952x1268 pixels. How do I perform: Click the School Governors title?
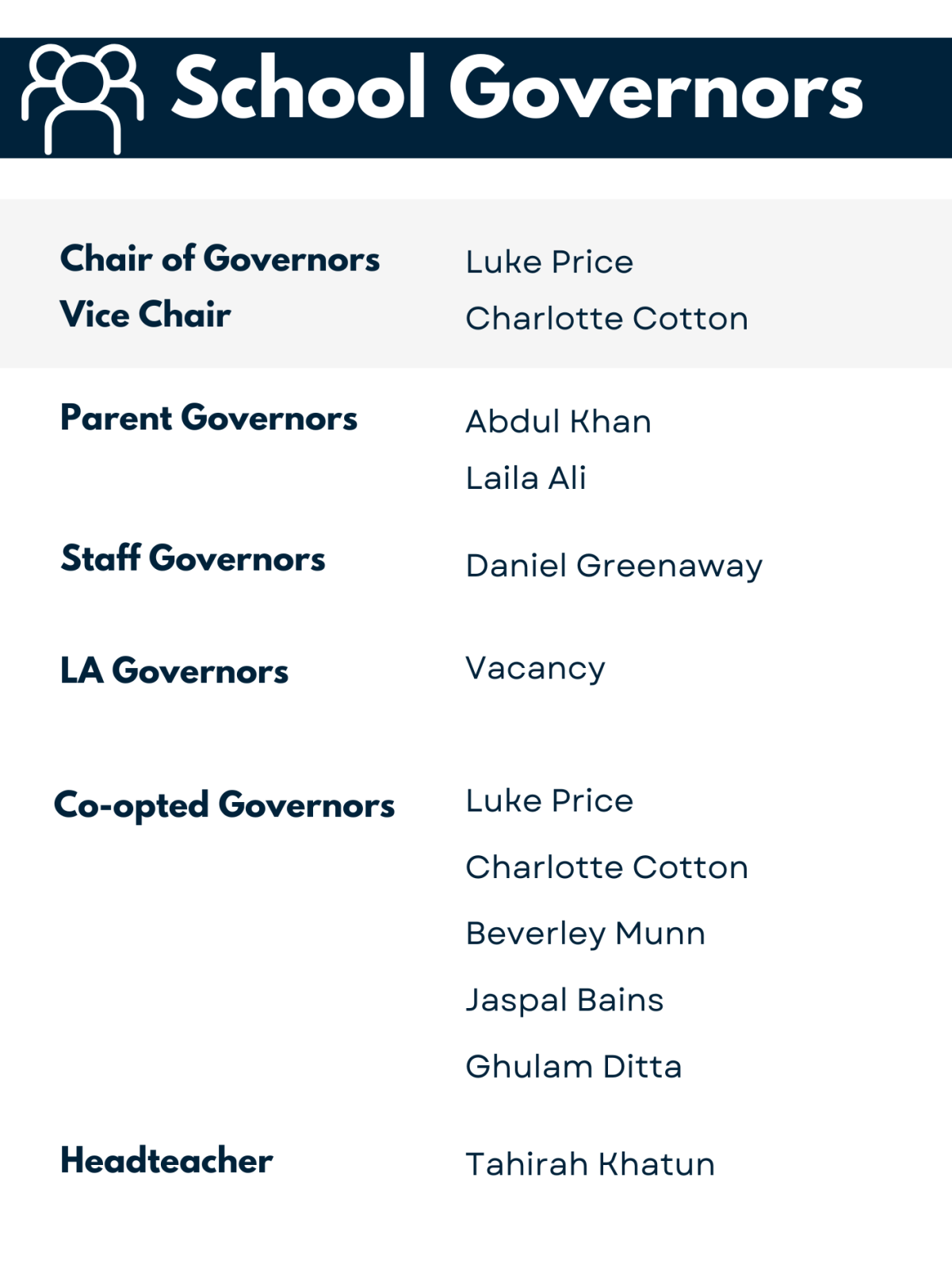click(517, 89)
